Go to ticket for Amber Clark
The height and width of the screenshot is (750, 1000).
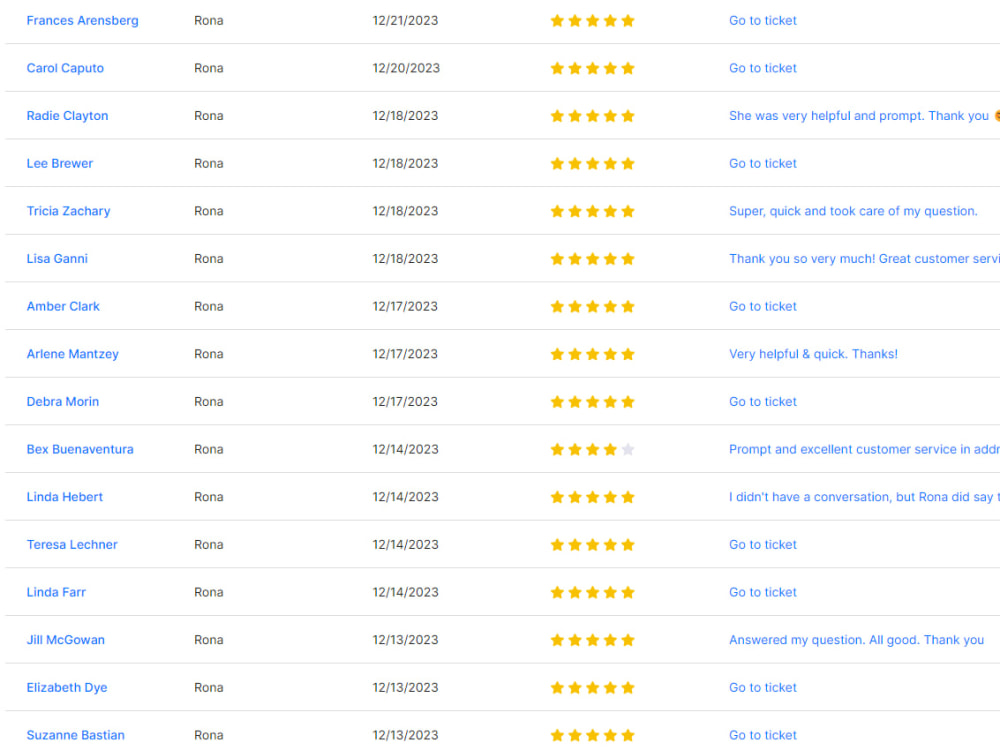click(763, 306)
